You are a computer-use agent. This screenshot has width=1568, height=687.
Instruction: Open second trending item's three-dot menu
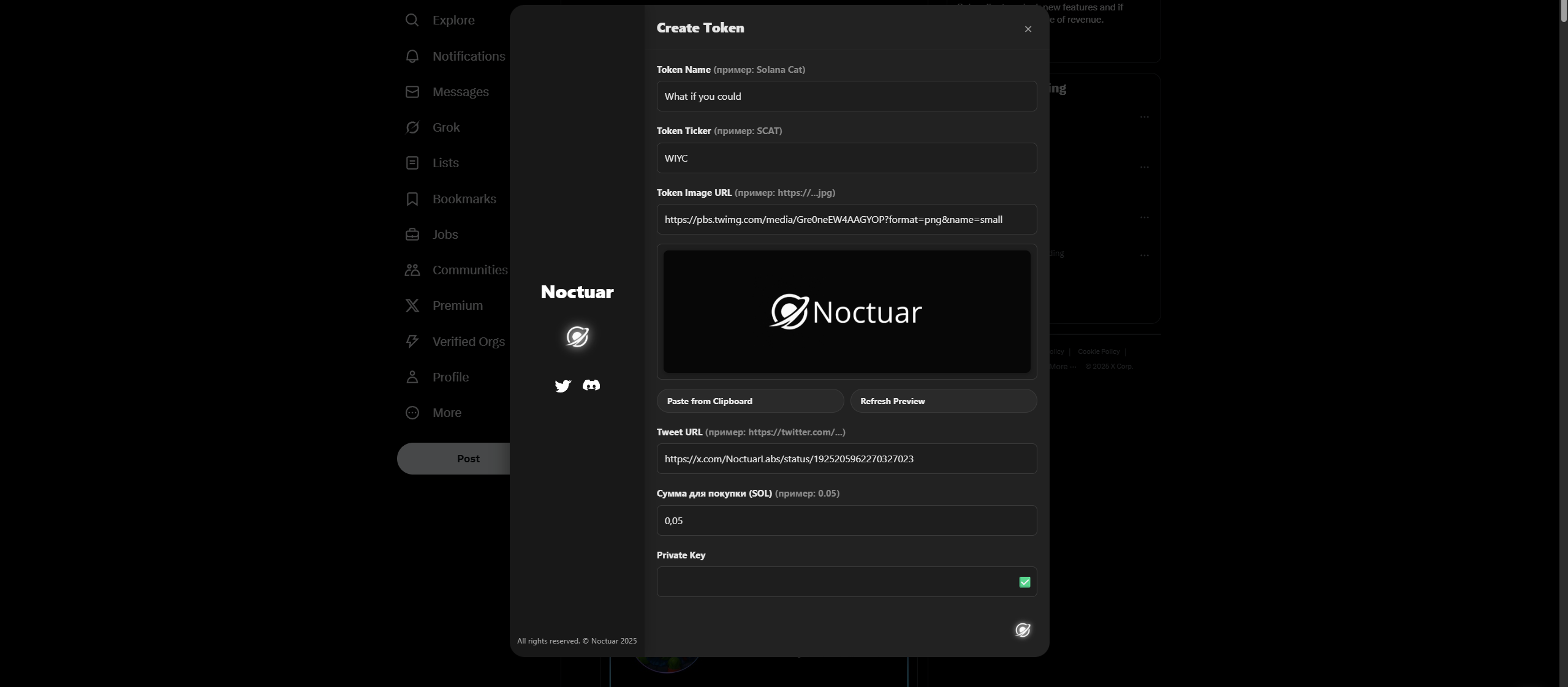[1144, 167]
